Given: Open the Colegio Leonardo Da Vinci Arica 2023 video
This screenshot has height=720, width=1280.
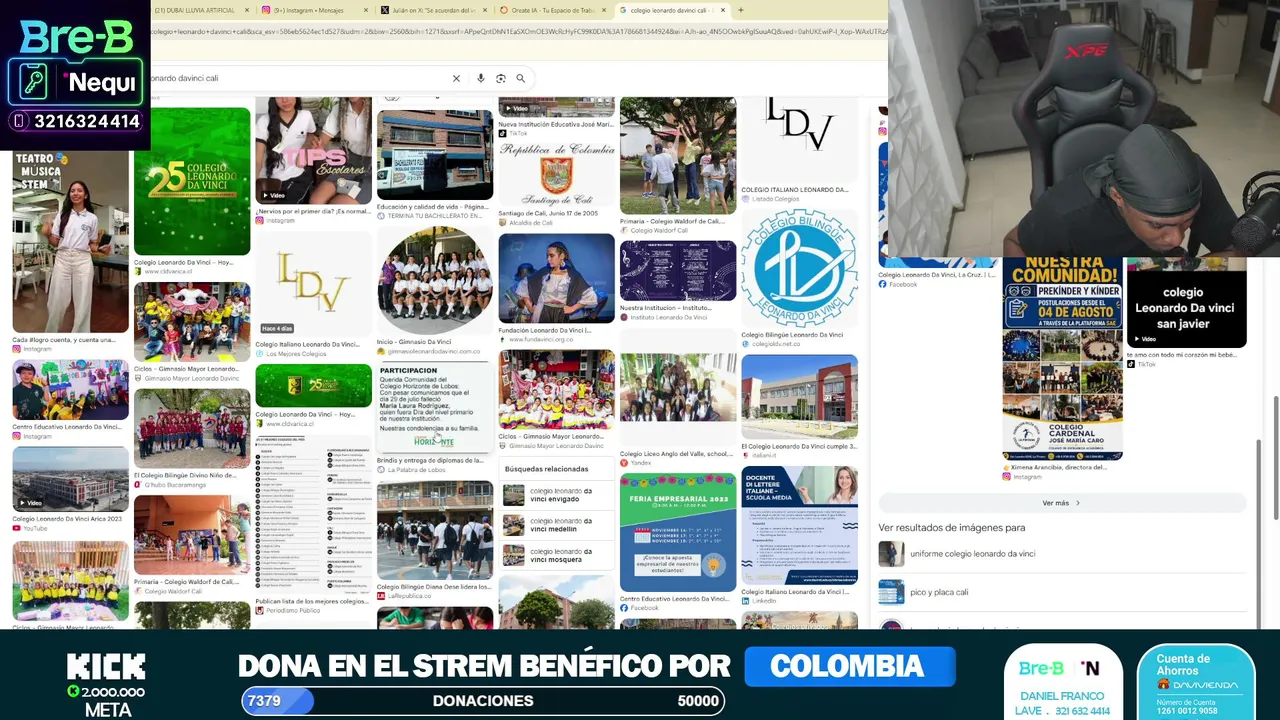Looking at the screenshot, I should click(x=70, y=479).
